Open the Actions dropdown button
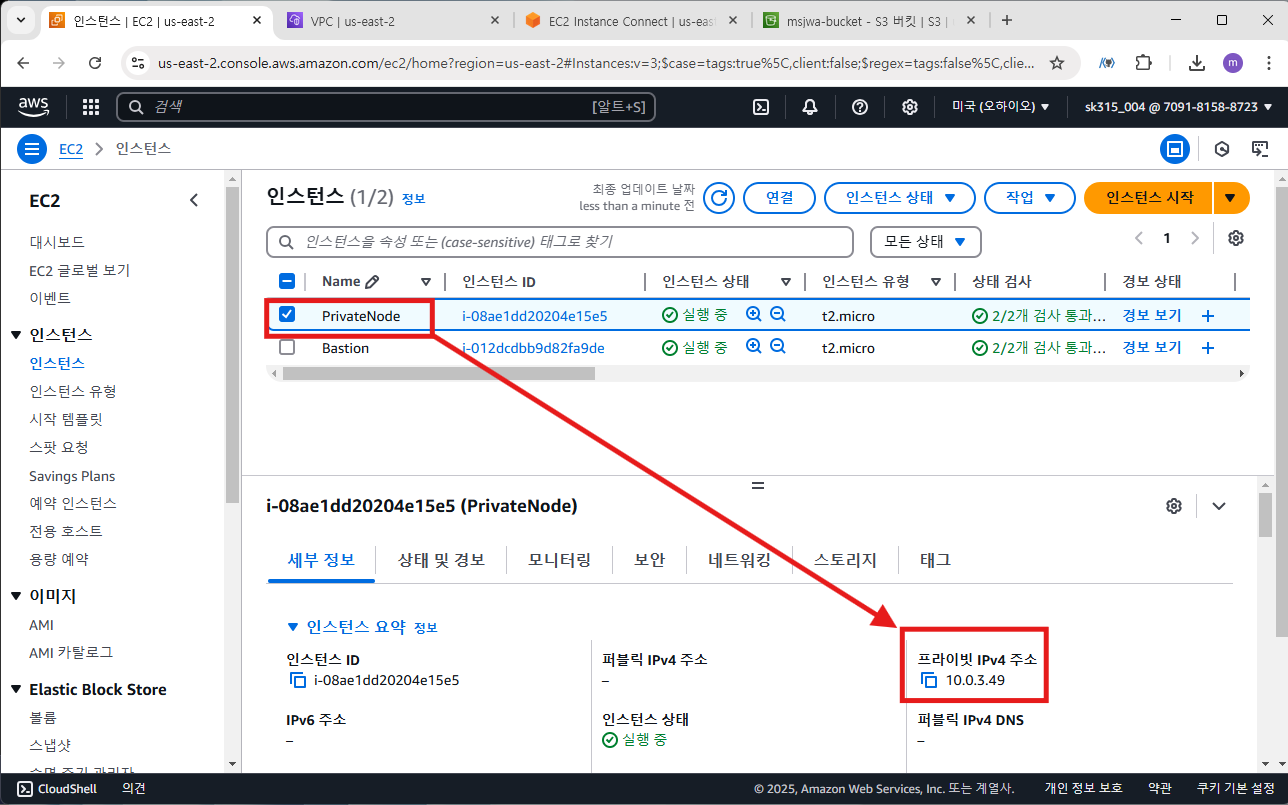 1030,198
